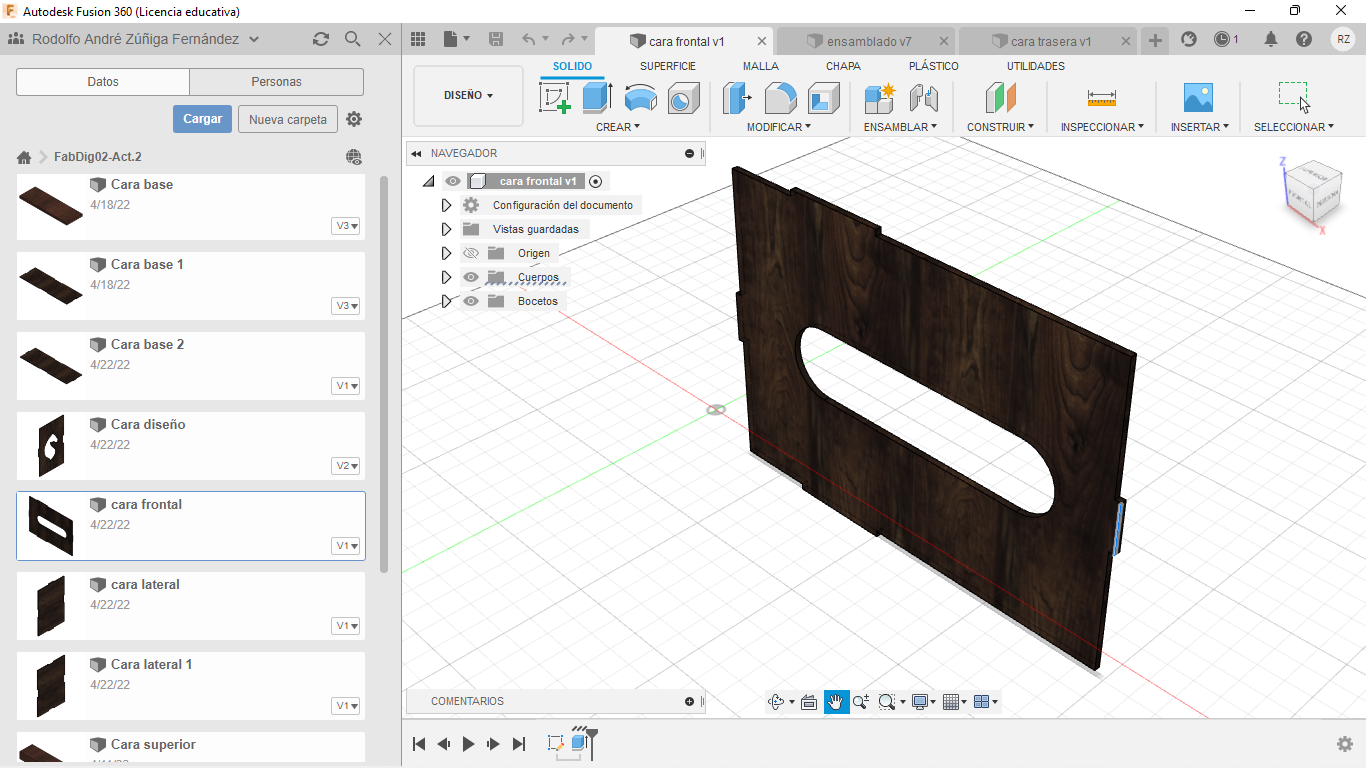Open the Measure tool under Inspeccionar

[1101, 98]
